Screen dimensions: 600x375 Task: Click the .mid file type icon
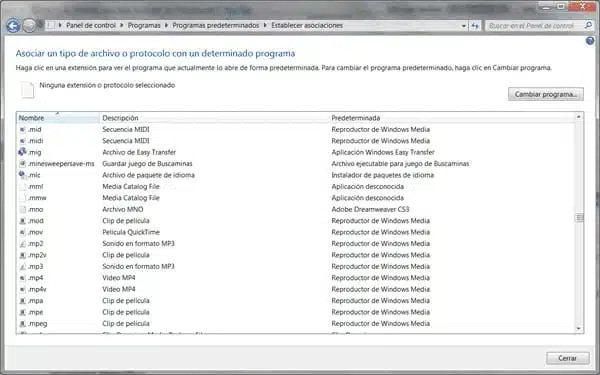(23, 129)
